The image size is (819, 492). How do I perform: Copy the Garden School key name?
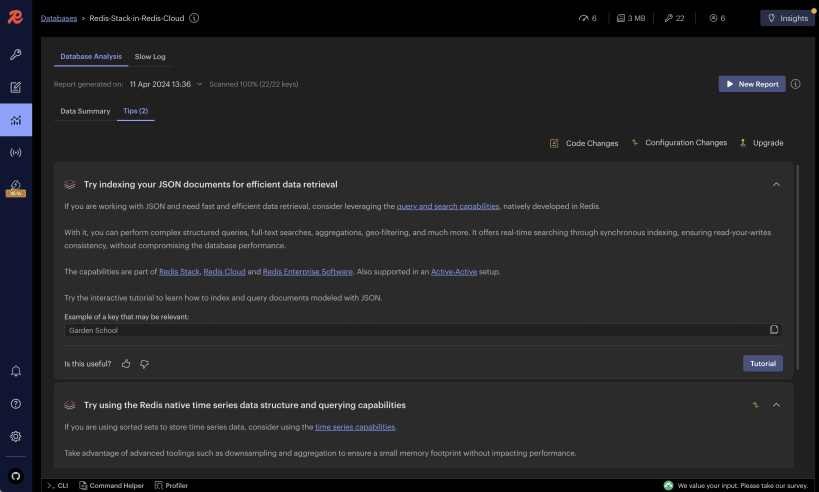click(773, 330)
